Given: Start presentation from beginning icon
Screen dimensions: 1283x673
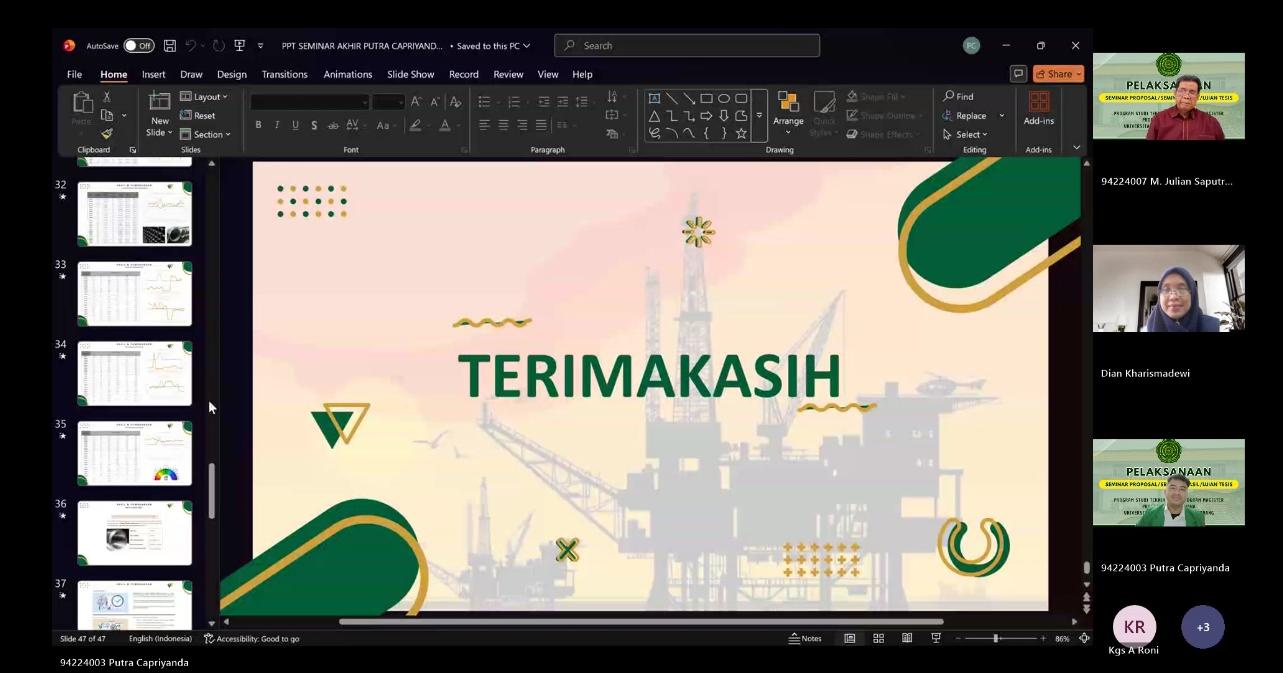Looking at the screenshot, I should coord(240,46).
